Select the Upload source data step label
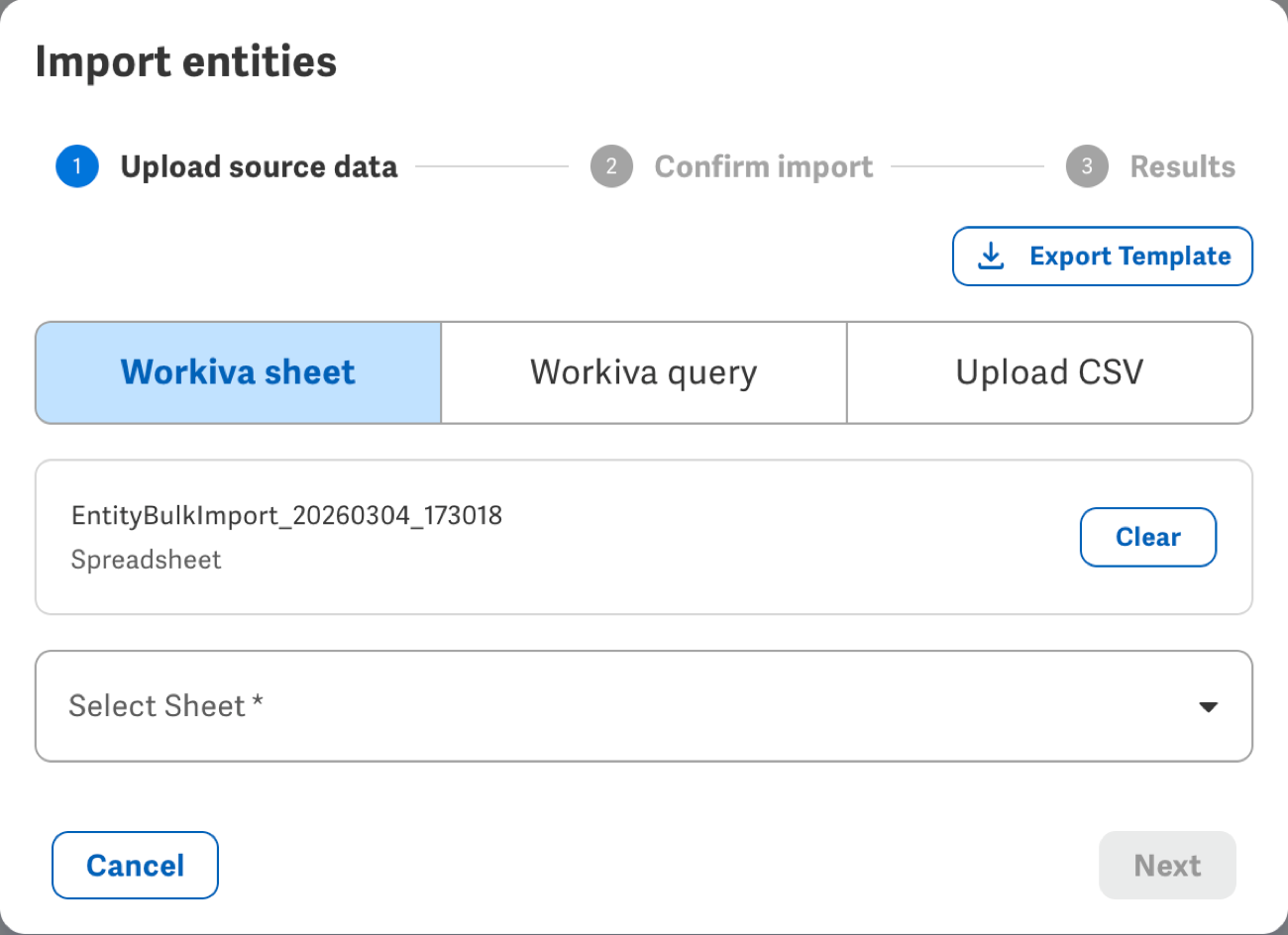This screenshot has height=935, width=1288. pyautogui.click(x=260, y=166)
